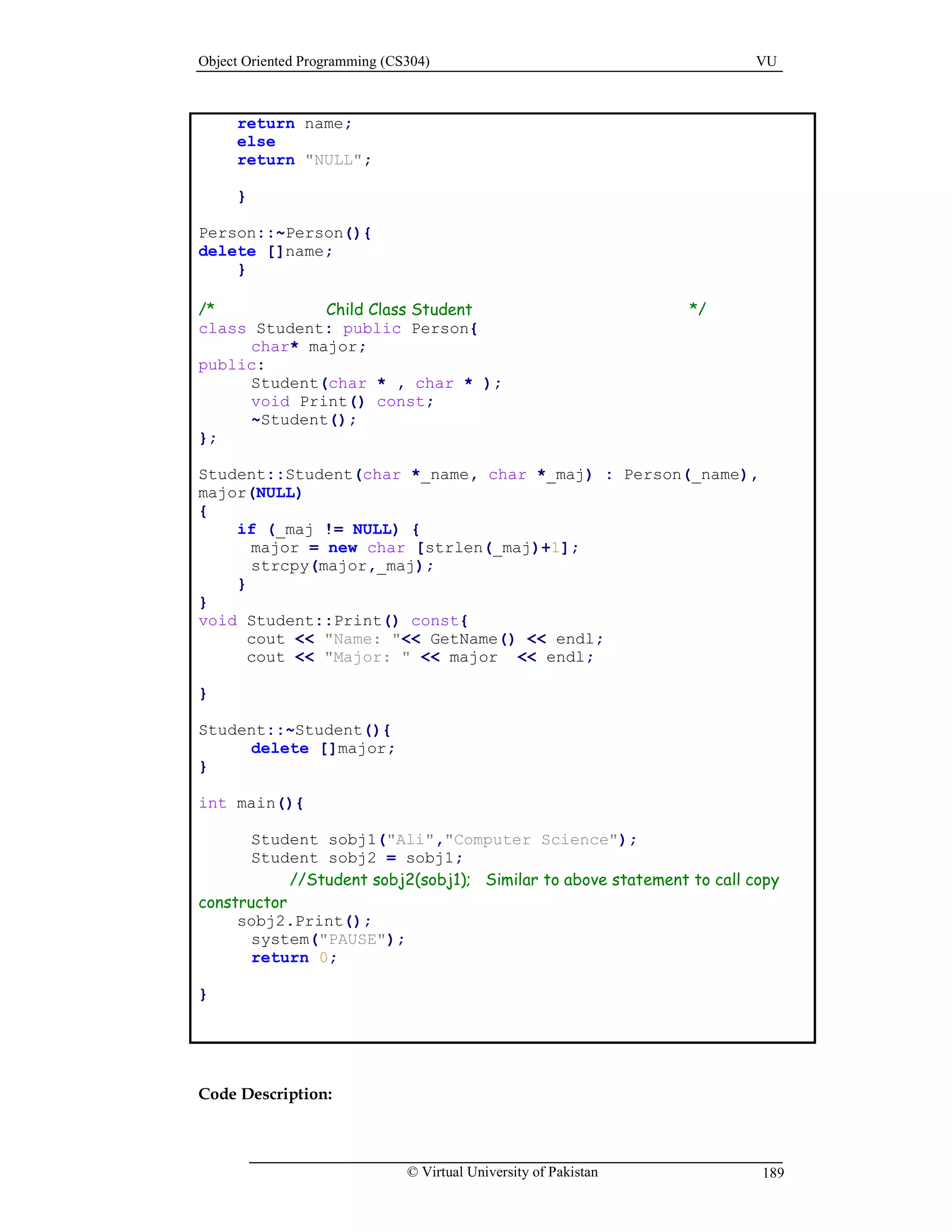
Task: Click 'if (_maj != NULL) {' line
Action: tap(328, 530)
